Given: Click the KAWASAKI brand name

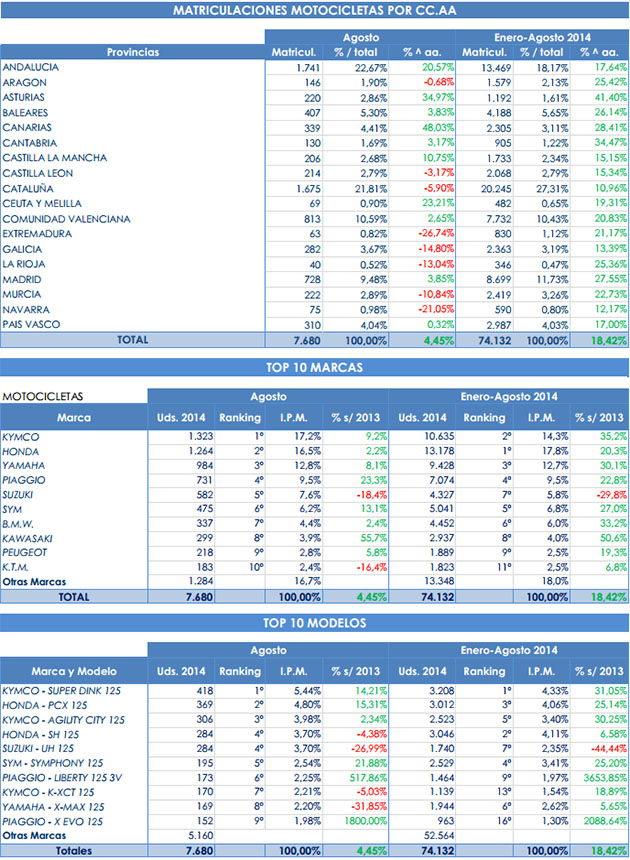Looking at the screenshot, I should coord(27,539).
